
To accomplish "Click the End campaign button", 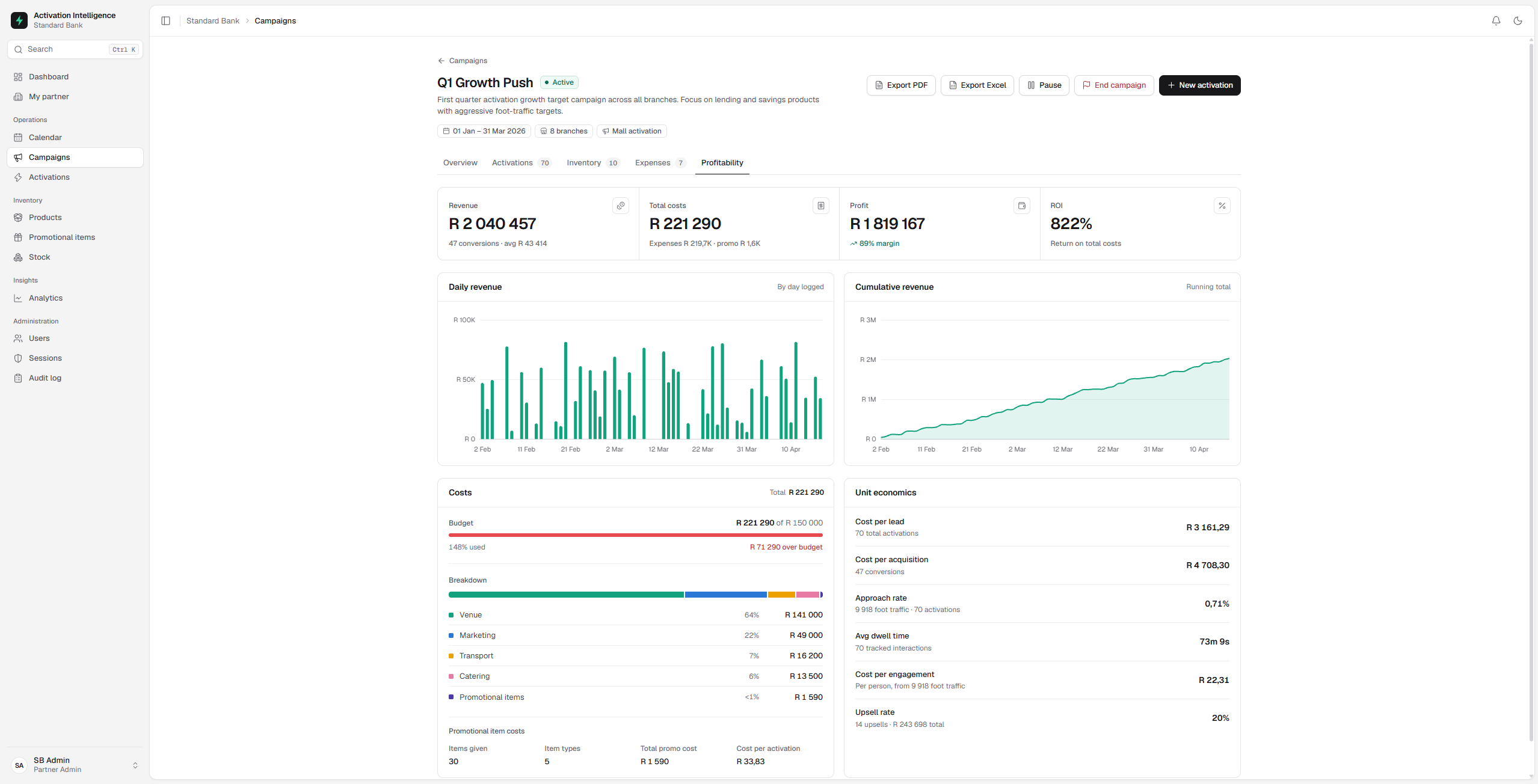I will [x=1114, y=85].
